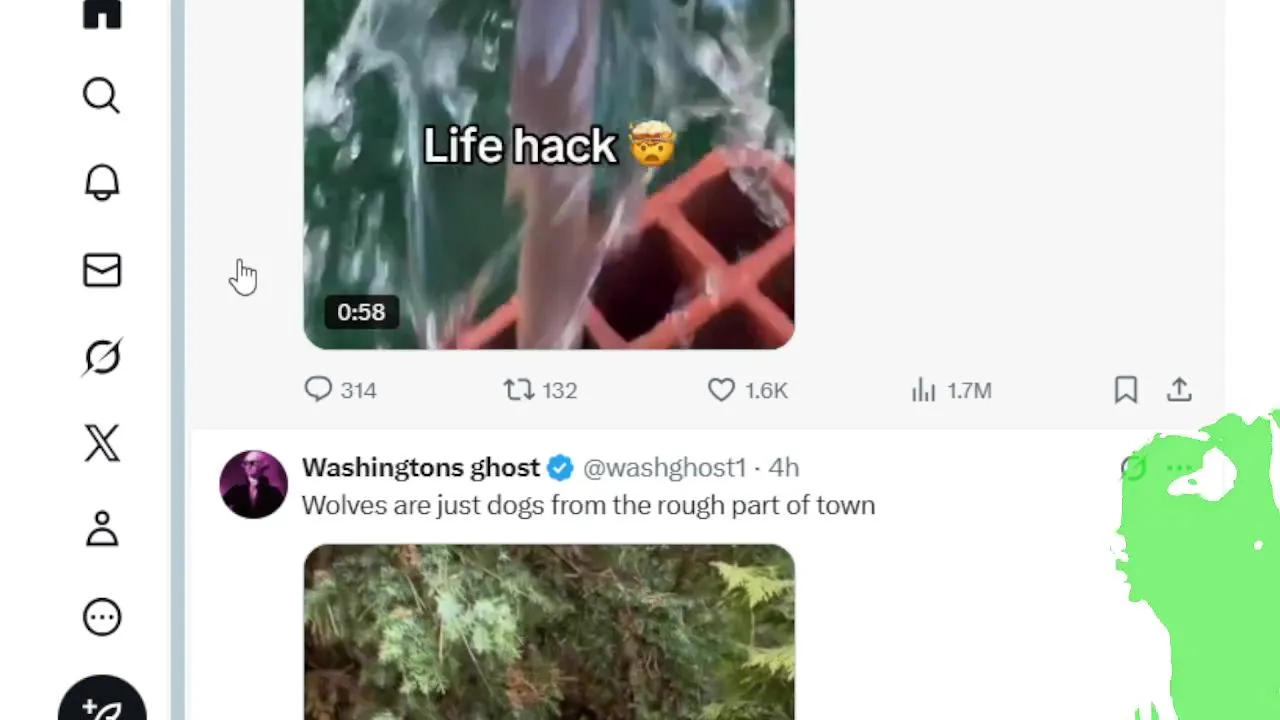Click the compose Post button
This screenshot has width=1280, height=720.
click(102, 706)
